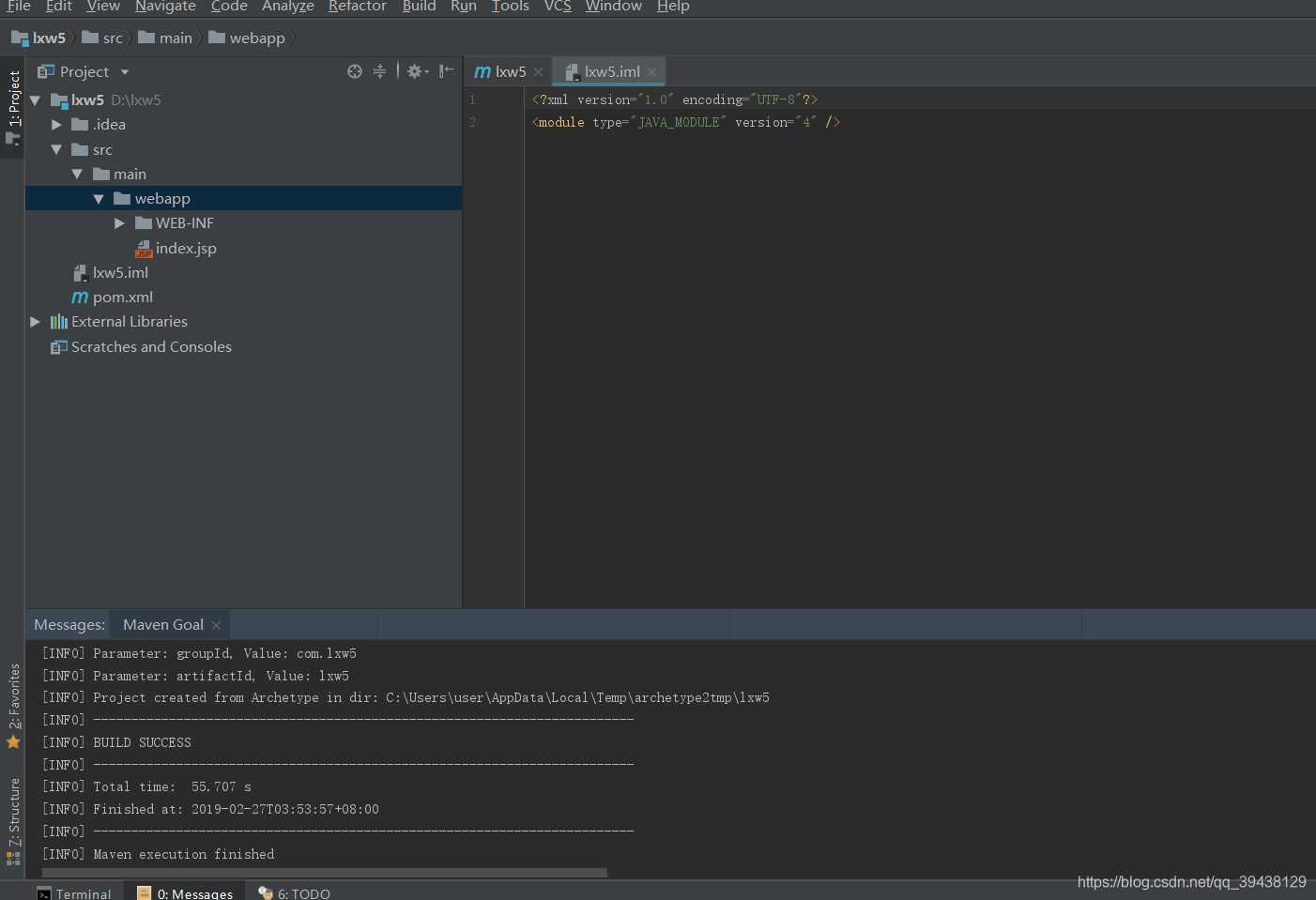Click the Maven icon next to pom.xml
The width and height of the screenshot is (1316, 900).
(x=81, y=297)
